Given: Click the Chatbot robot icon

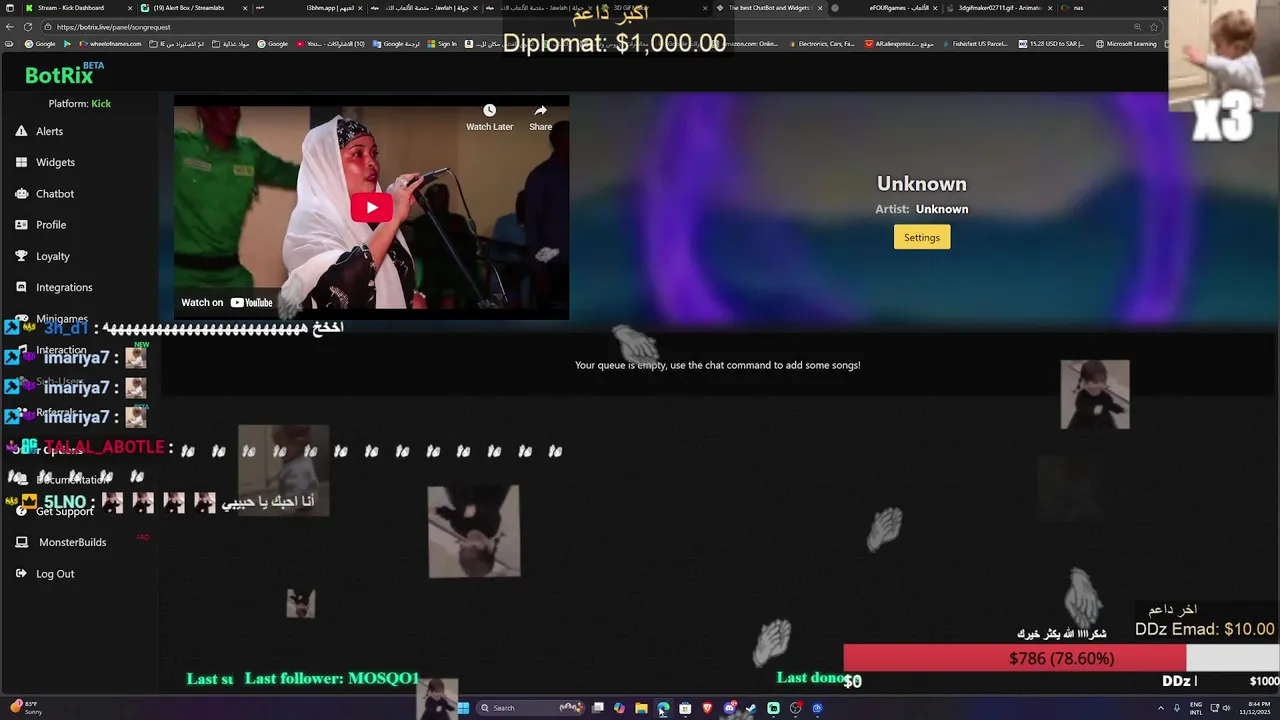Looking at the screenshot, I should click(21, 193).
